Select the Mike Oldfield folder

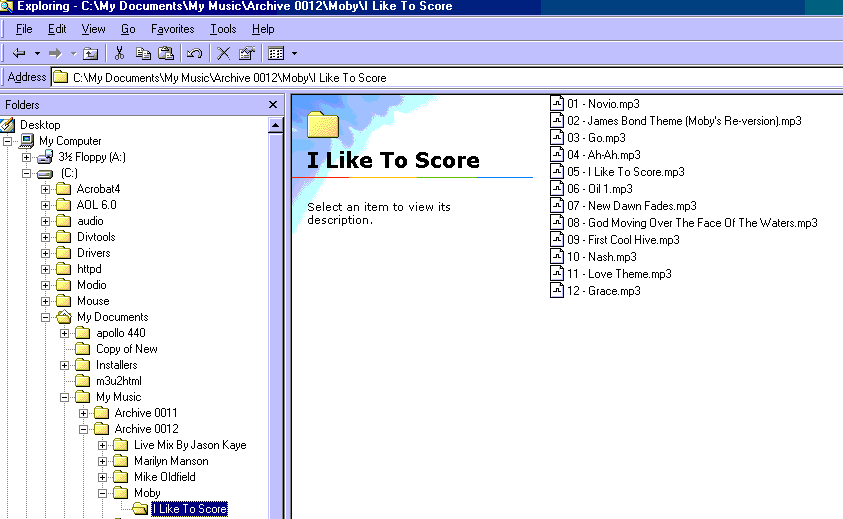pyautogui.click(x=165, y=477)
